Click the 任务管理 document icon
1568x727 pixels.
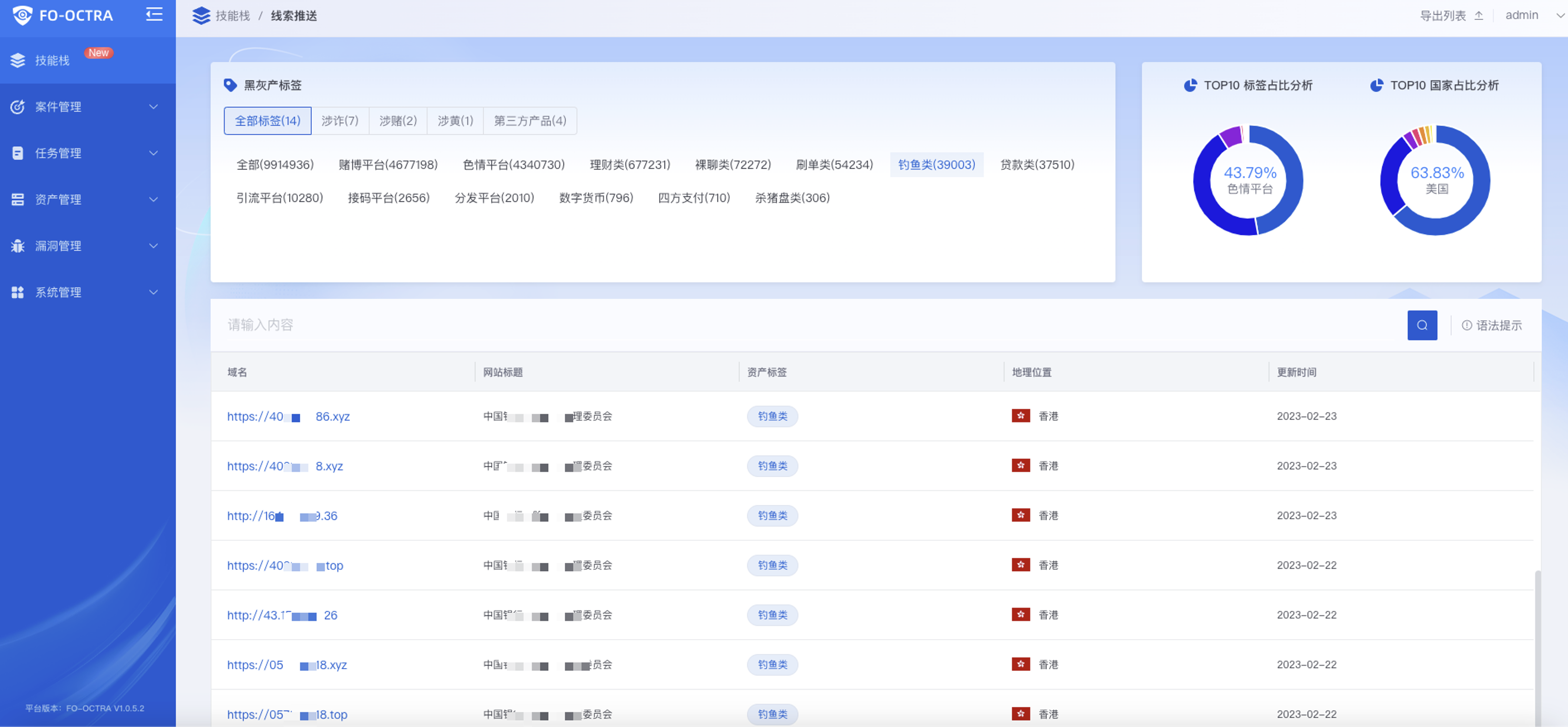coord(18,153)
